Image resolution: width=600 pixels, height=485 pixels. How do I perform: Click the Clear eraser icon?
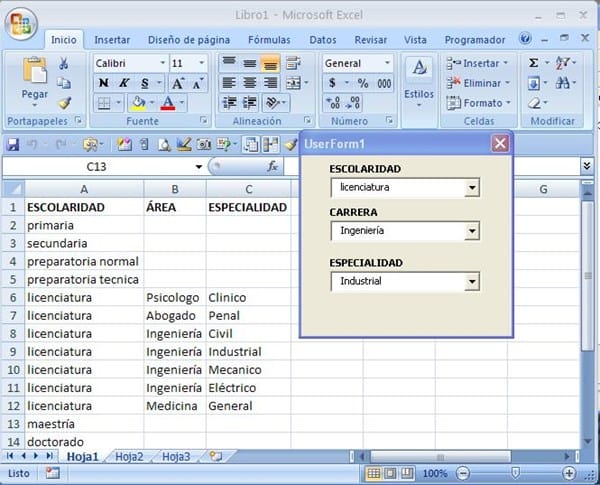point(534,103)
